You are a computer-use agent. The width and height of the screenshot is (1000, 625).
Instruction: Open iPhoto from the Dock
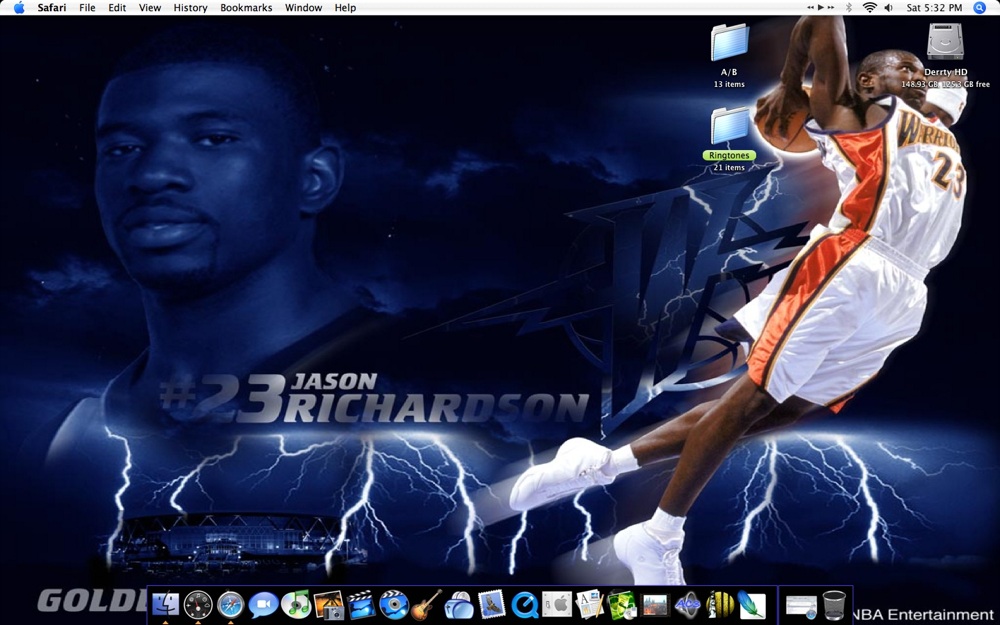pos(329,604)
